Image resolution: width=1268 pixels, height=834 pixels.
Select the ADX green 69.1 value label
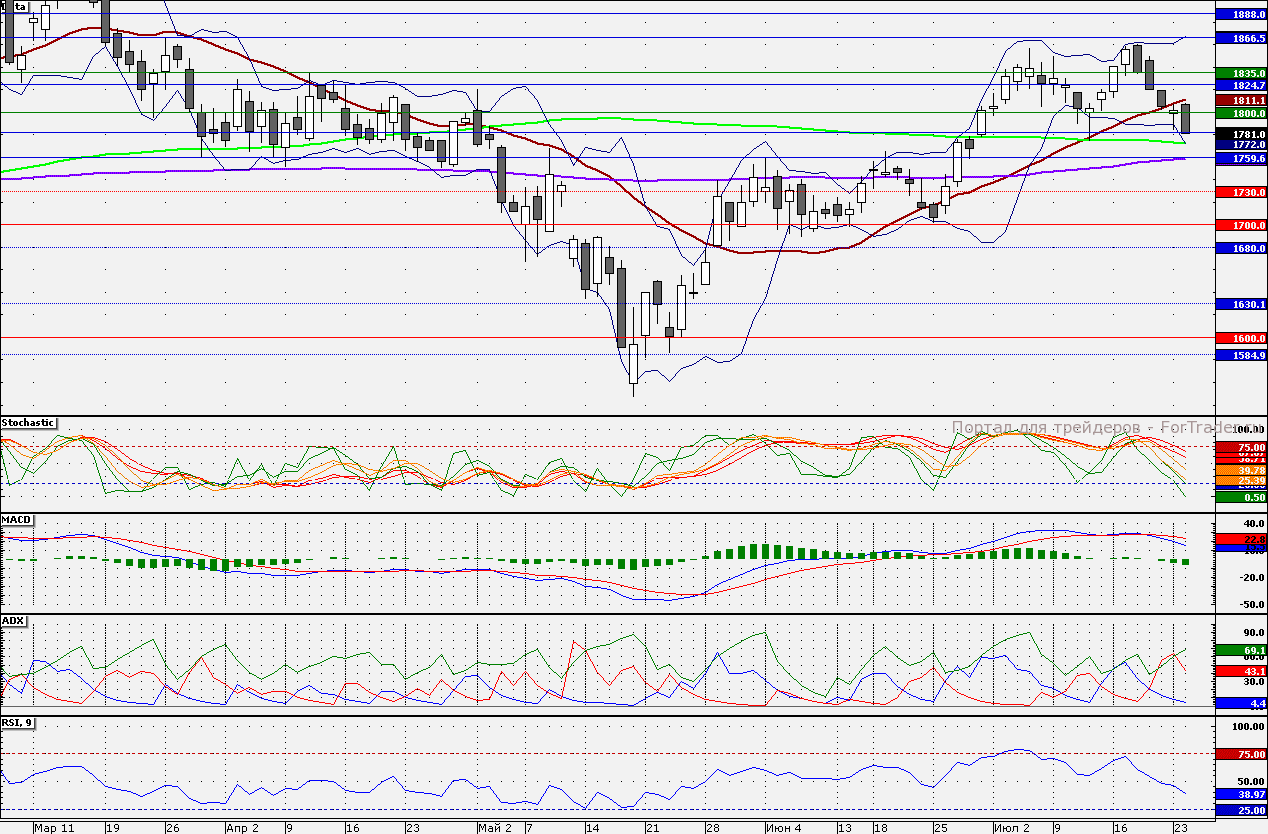(x=1240, y=650)
